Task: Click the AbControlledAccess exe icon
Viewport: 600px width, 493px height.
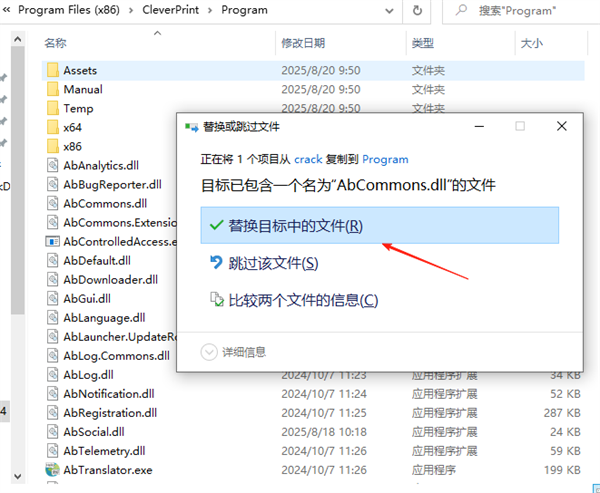Action: click(x=52, y=242)
